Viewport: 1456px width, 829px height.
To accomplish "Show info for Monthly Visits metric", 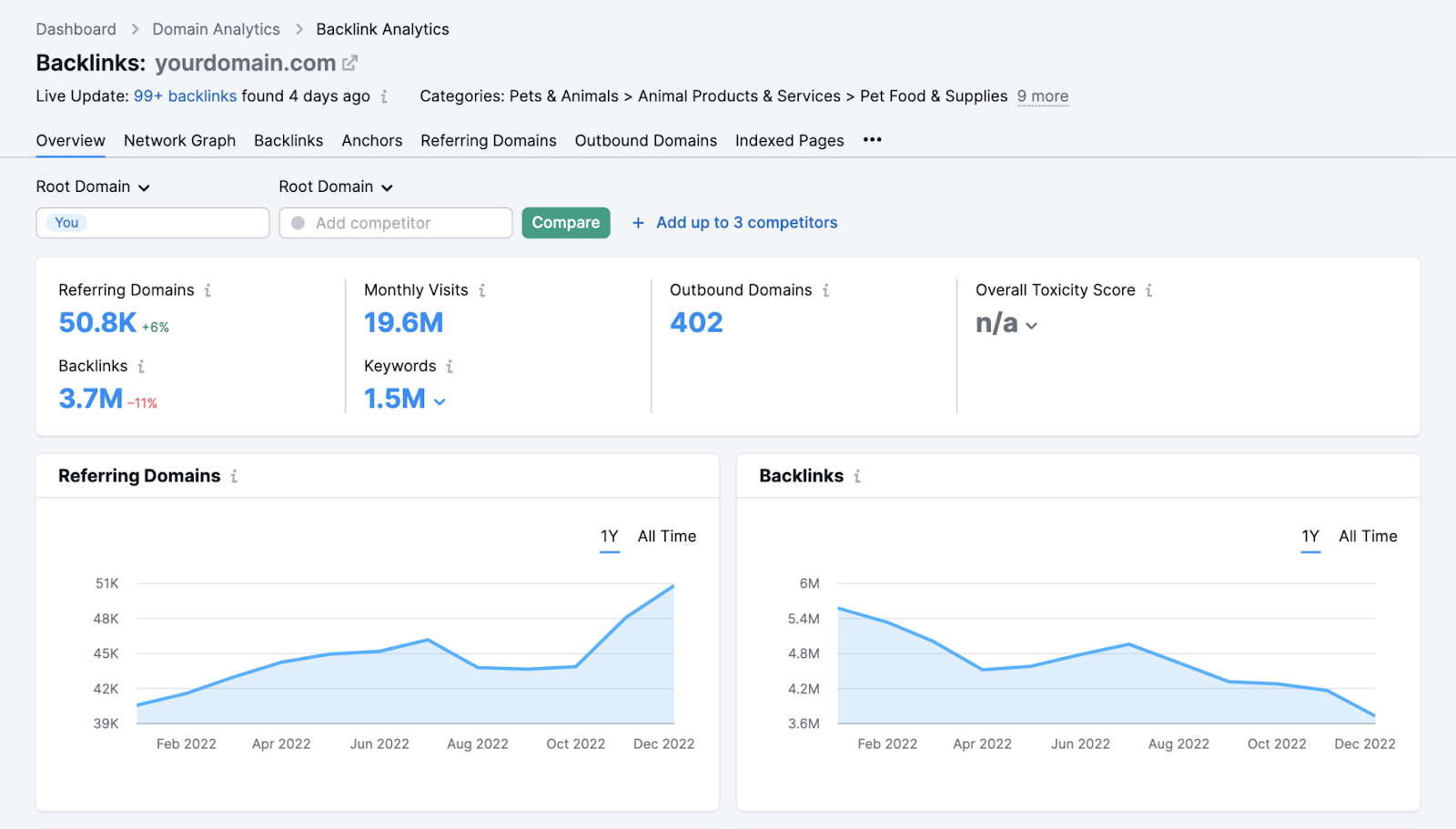I will [x=482, y=290].
